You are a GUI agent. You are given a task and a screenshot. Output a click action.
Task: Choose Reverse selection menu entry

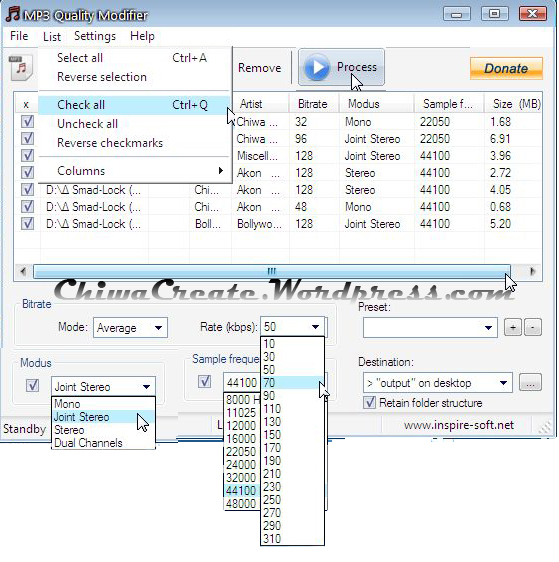coord(134,77)
